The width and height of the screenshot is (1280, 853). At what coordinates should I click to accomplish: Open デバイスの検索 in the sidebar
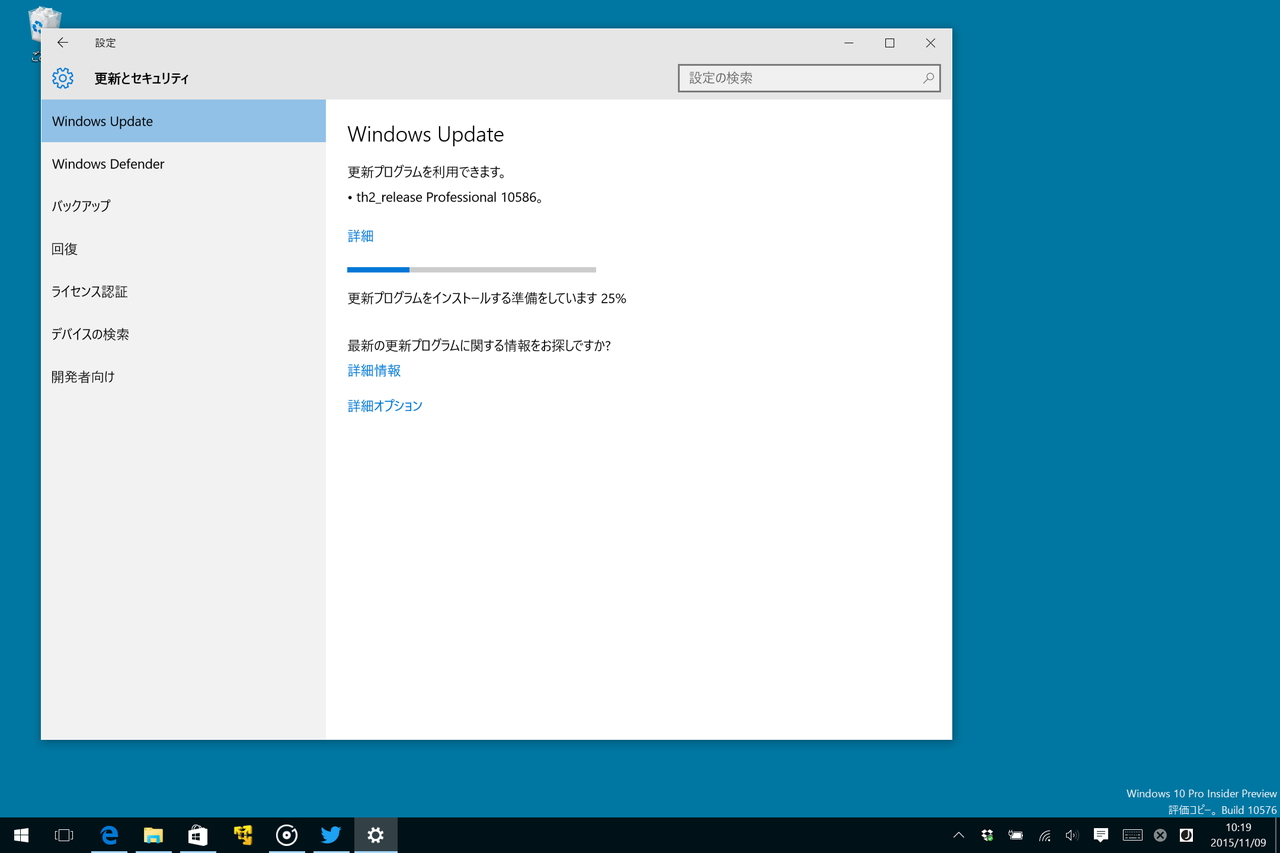coord(183,334)
